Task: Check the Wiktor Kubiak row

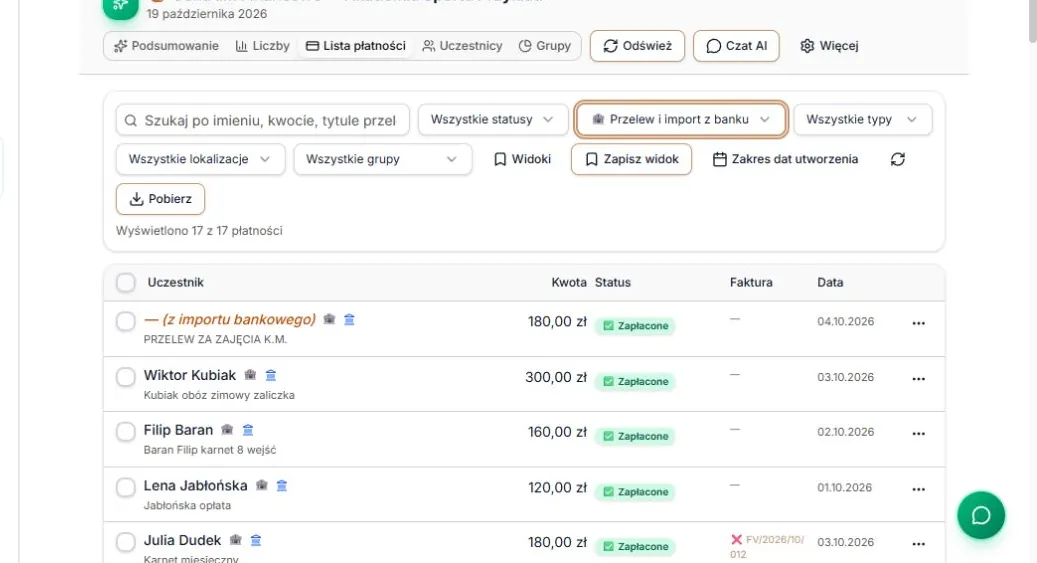Action: tap(126, 377)
